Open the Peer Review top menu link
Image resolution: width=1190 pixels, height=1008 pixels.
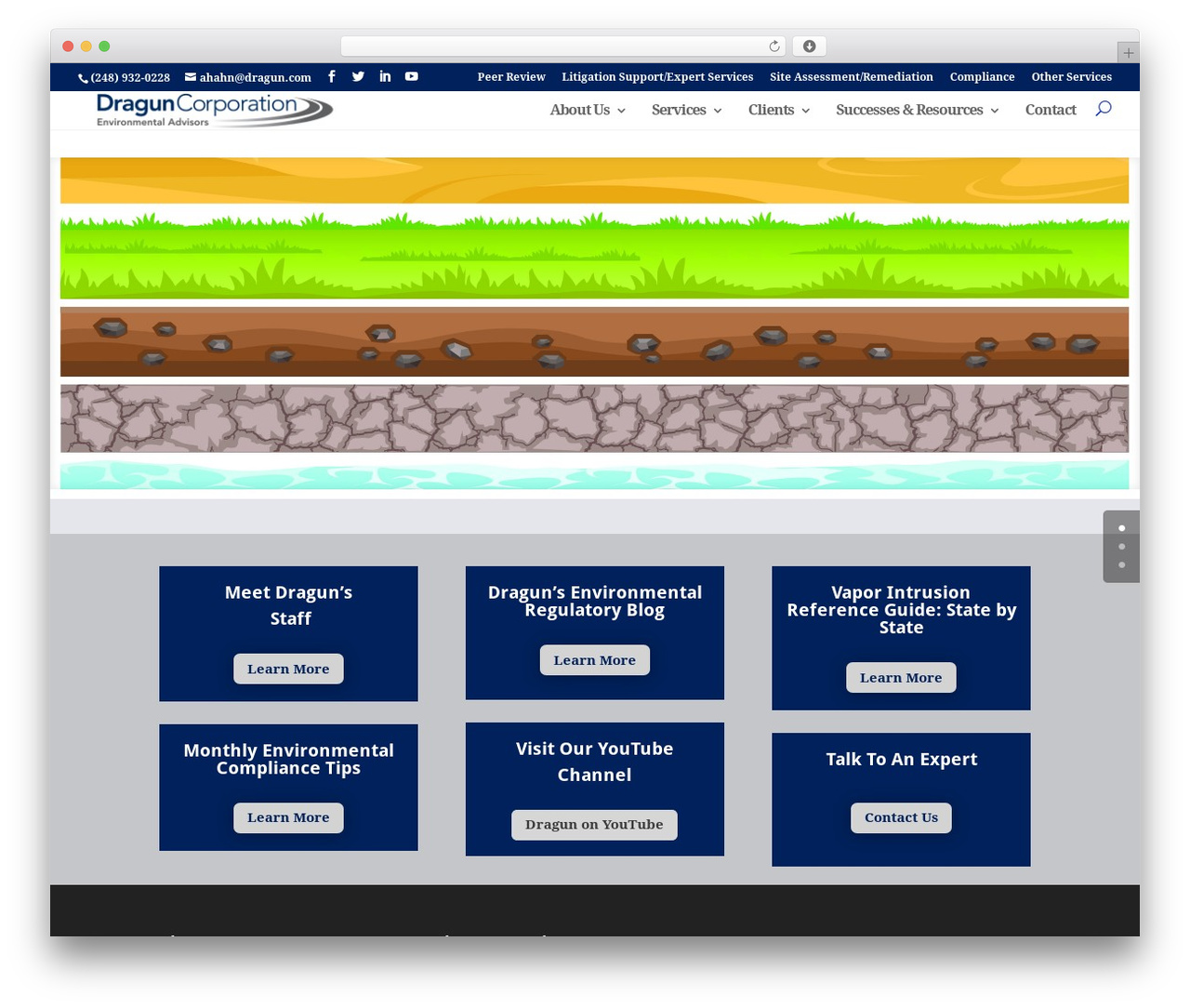[511, 77]
